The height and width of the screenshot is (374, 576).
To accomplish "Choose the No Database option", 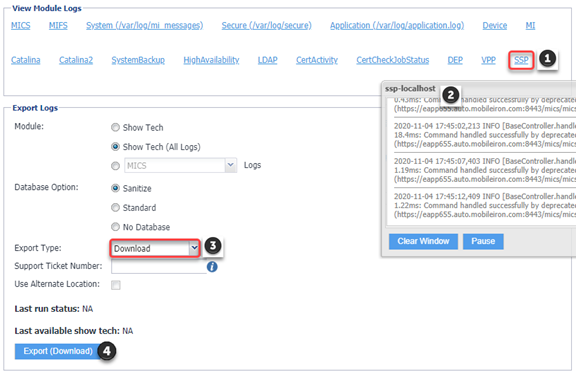I will coord(115,227).
